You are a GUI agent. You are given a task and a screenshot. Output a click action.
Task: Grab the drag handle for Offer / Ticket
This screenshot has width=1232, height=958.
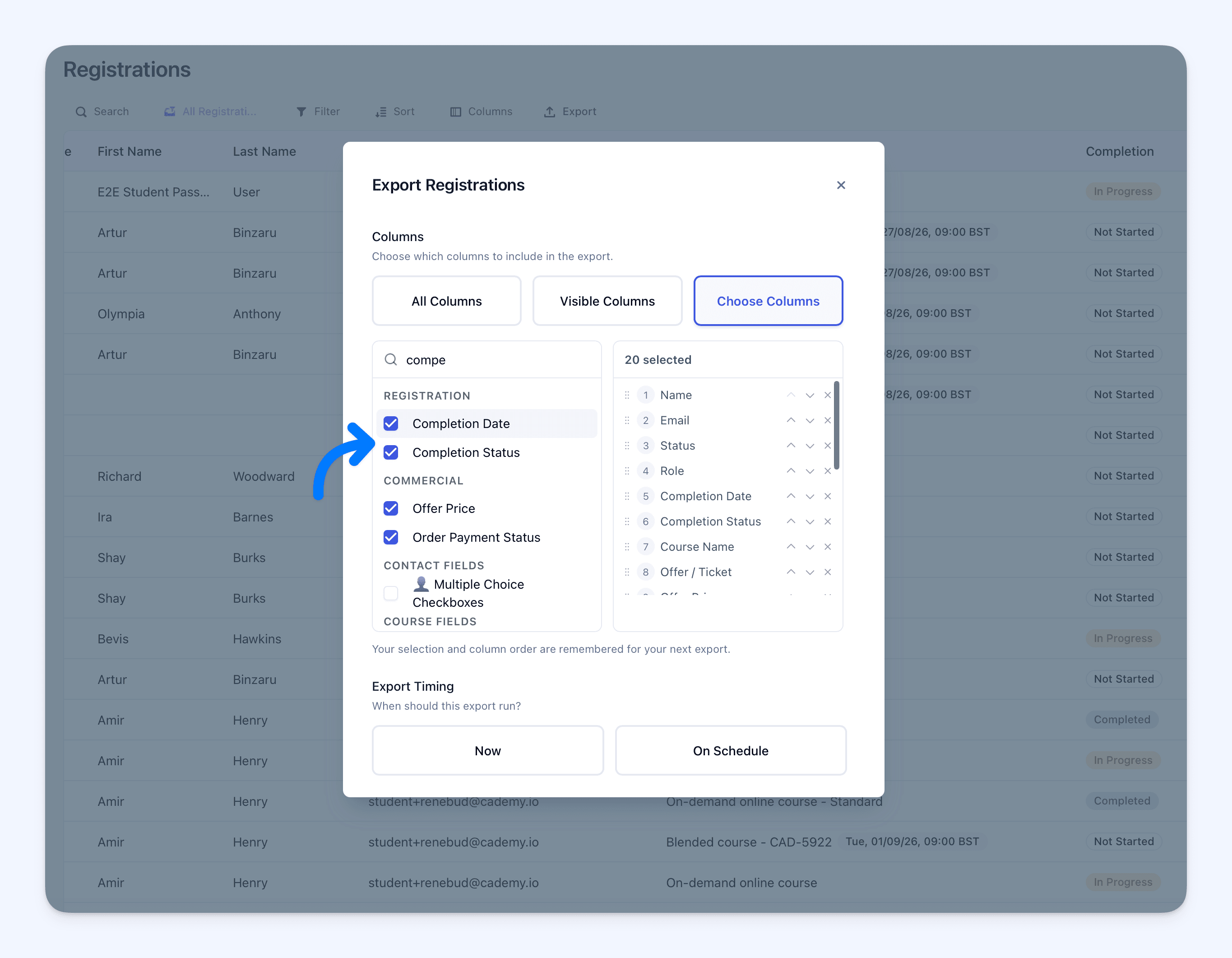(x=627, y=572)
